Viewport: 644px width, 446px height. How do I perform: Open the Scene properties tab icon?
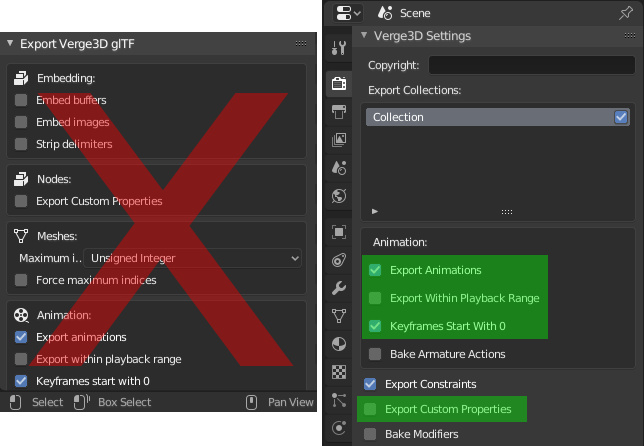(x=339, y=168)
